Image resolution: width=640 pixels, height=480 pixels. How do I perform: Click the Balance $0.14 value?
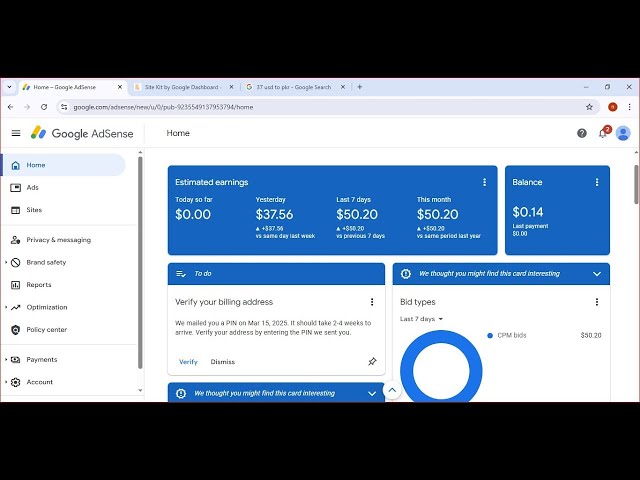(x=528, y=212)
